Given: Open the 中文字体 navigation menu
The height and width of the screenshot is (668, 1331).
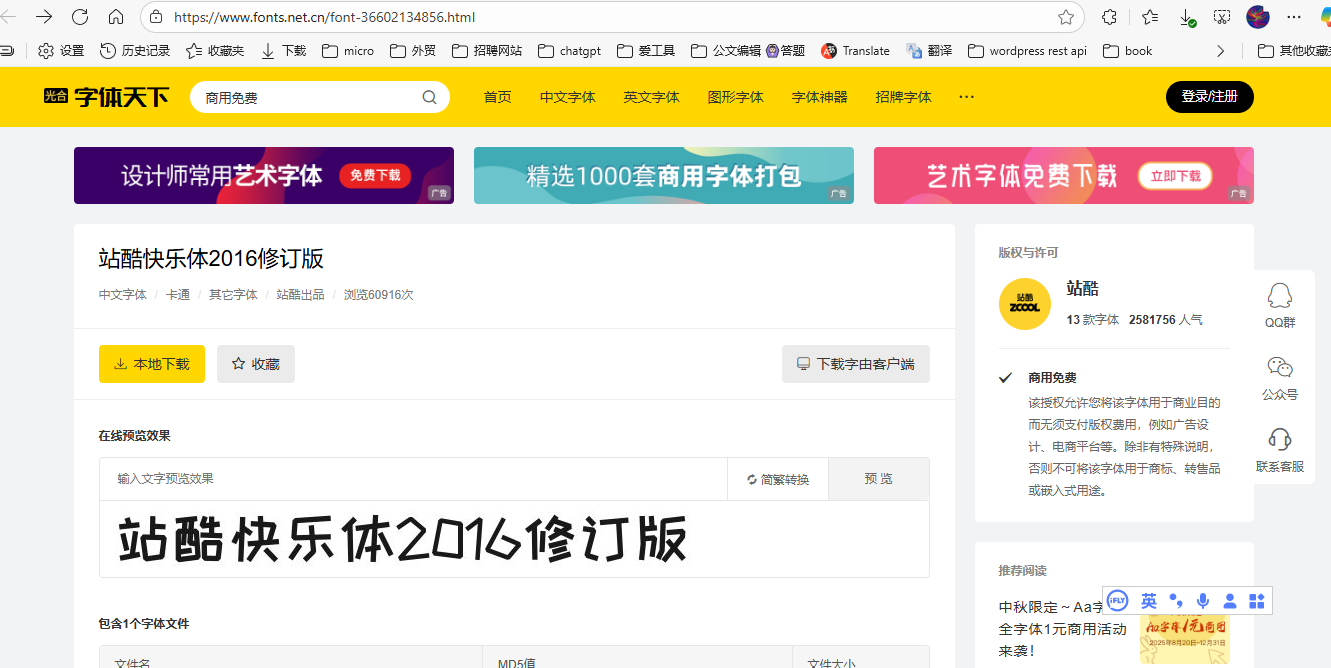Looking at the screenshot, I should click(567, 97).
